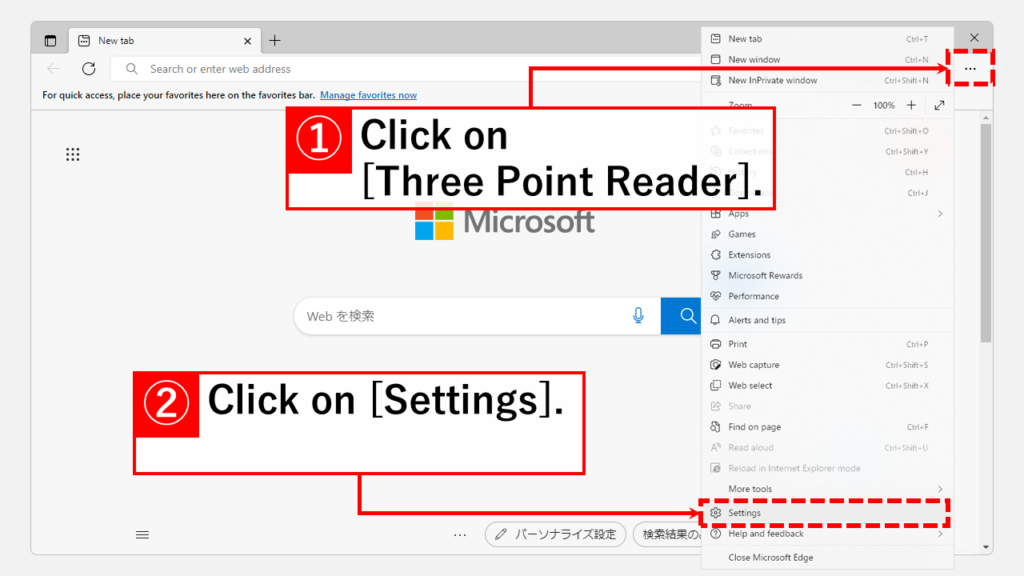1024x576 pixels.
Task: Open the page bottom three-dot options
Action: coord(460,535)
